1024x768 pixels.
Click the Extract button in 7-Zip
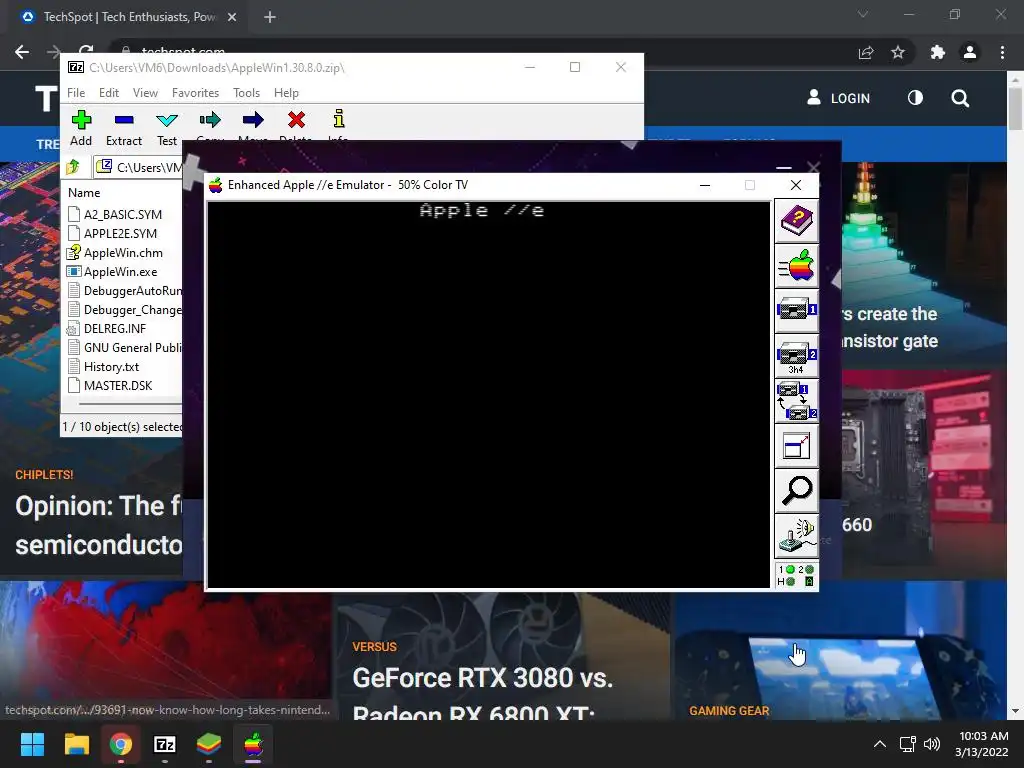click(x=123, y=128)
